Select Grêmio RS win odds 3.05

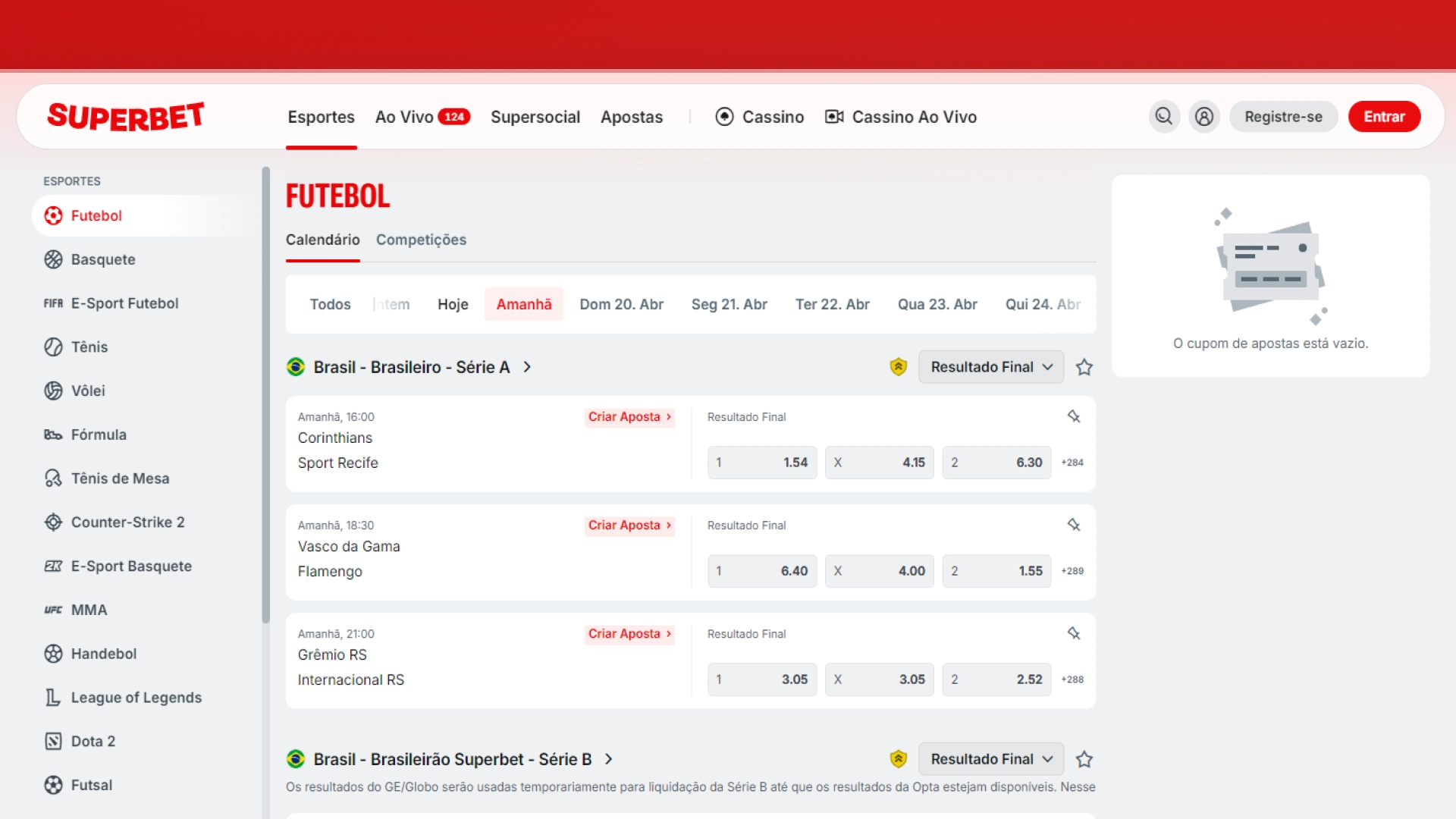(762, 679)
